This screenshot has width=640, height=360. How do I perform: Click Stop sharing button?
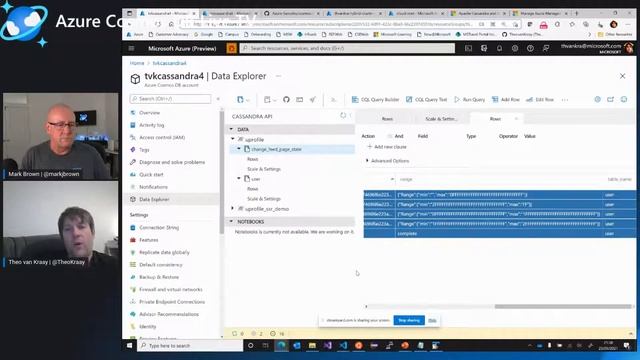point(409,320)
